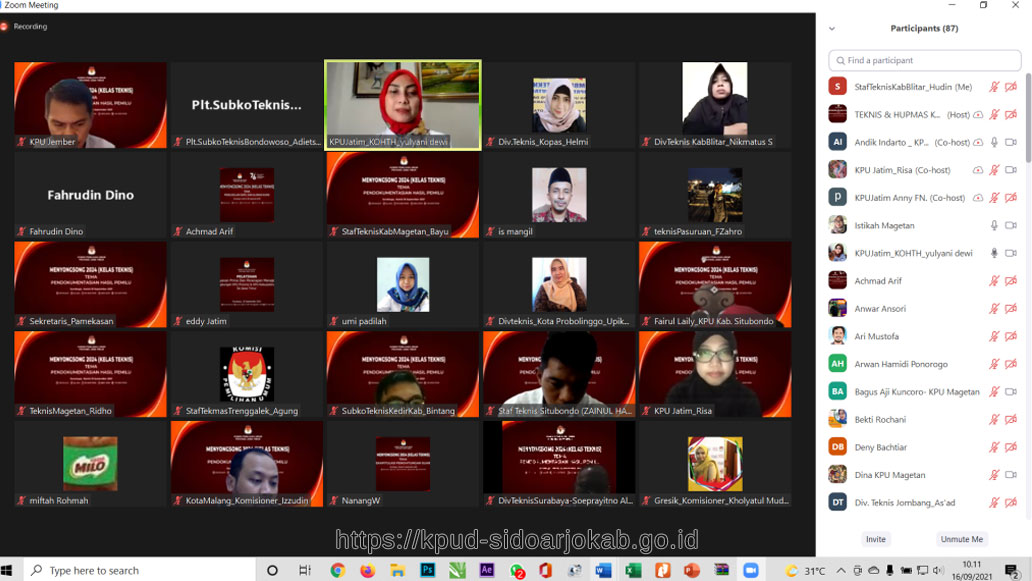Viewport: 1032px width, 581px height.
Task: Click video icon for Bagus Aji Kuncoro
Action: click(1011, 392)
